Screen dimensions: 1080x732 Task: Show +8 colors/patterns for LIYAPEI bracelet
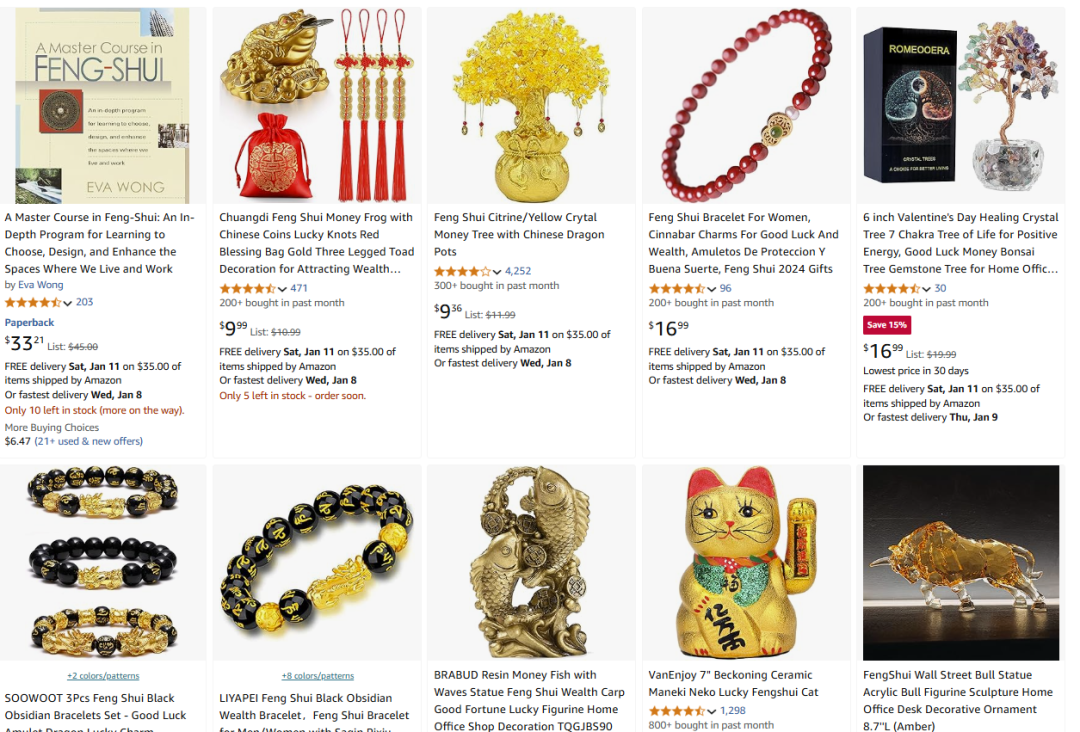318,676
